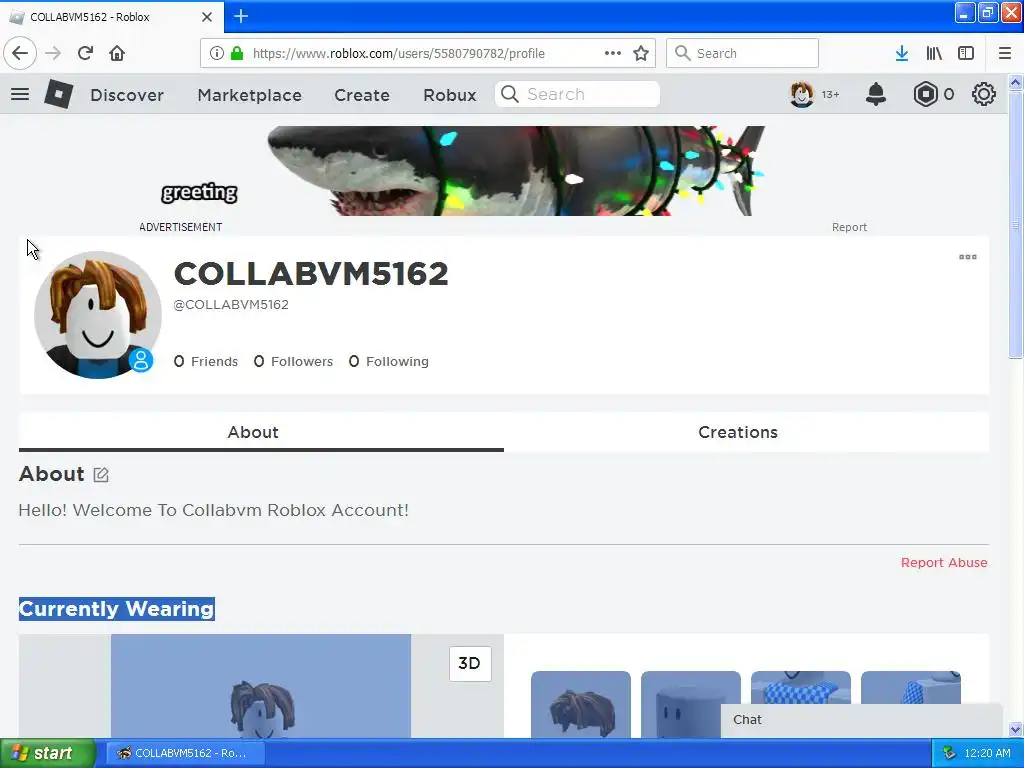Click the system tray network icon

point(949,753)
